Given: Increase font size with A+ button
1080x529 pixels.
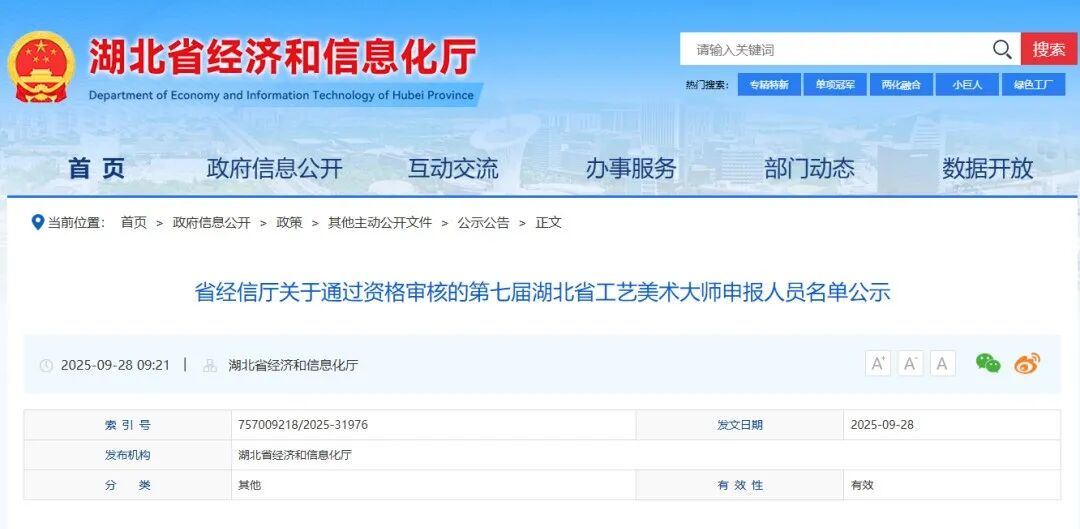Looking at the screenshot, I should 878,364.
